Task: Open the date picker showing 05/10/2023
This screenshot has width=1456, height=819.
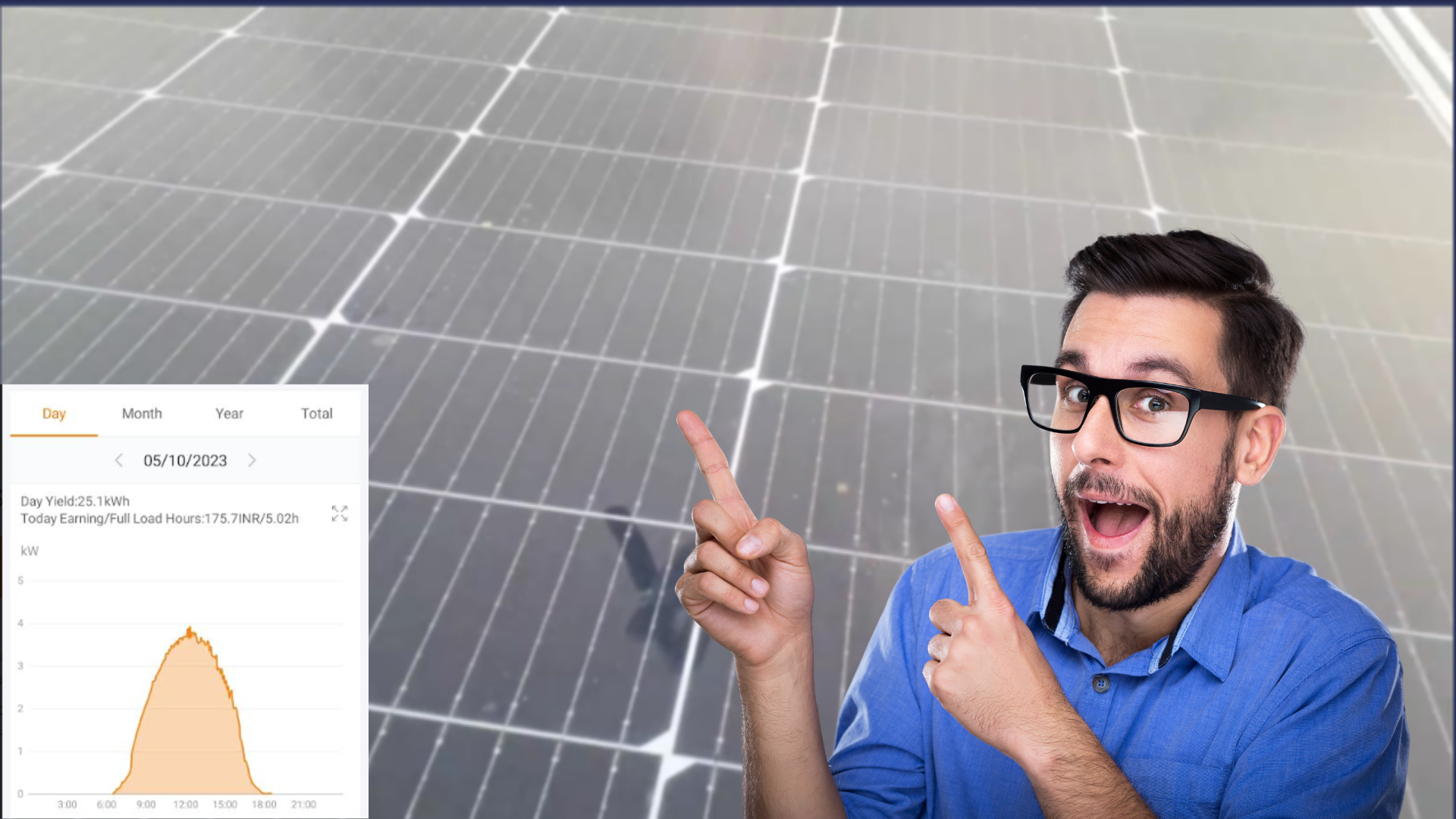Action: click(x=185, y=460)
